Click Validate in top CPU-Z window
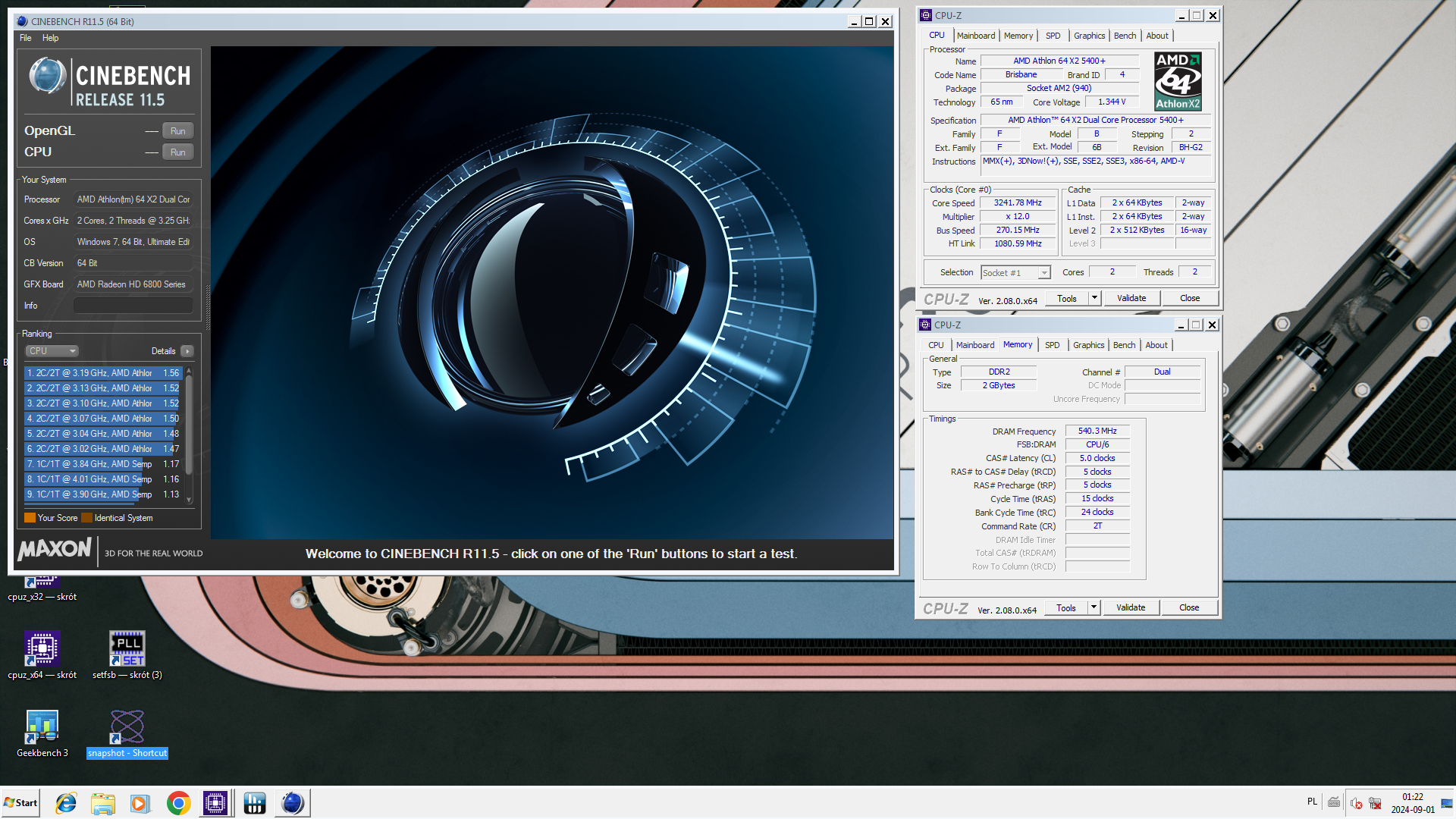 tap(1131, 299)
